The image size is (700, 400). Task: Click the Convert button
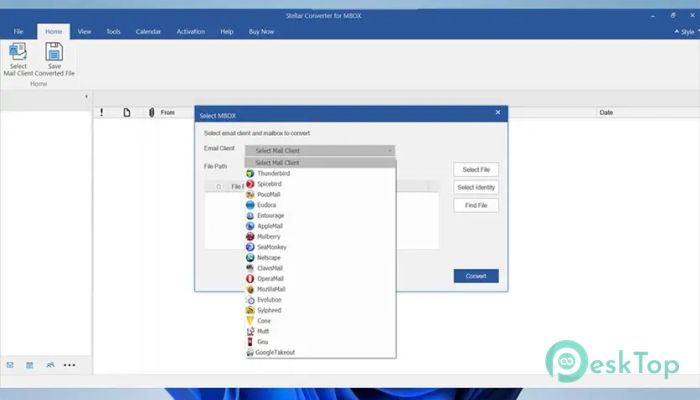(476, 276)
